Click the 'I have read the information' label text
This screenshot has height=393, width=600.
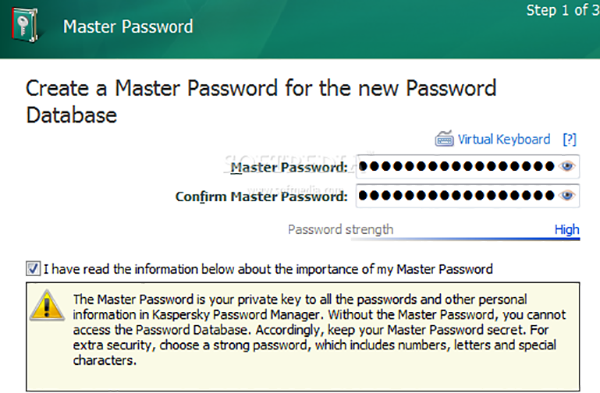tap(268, 269)
